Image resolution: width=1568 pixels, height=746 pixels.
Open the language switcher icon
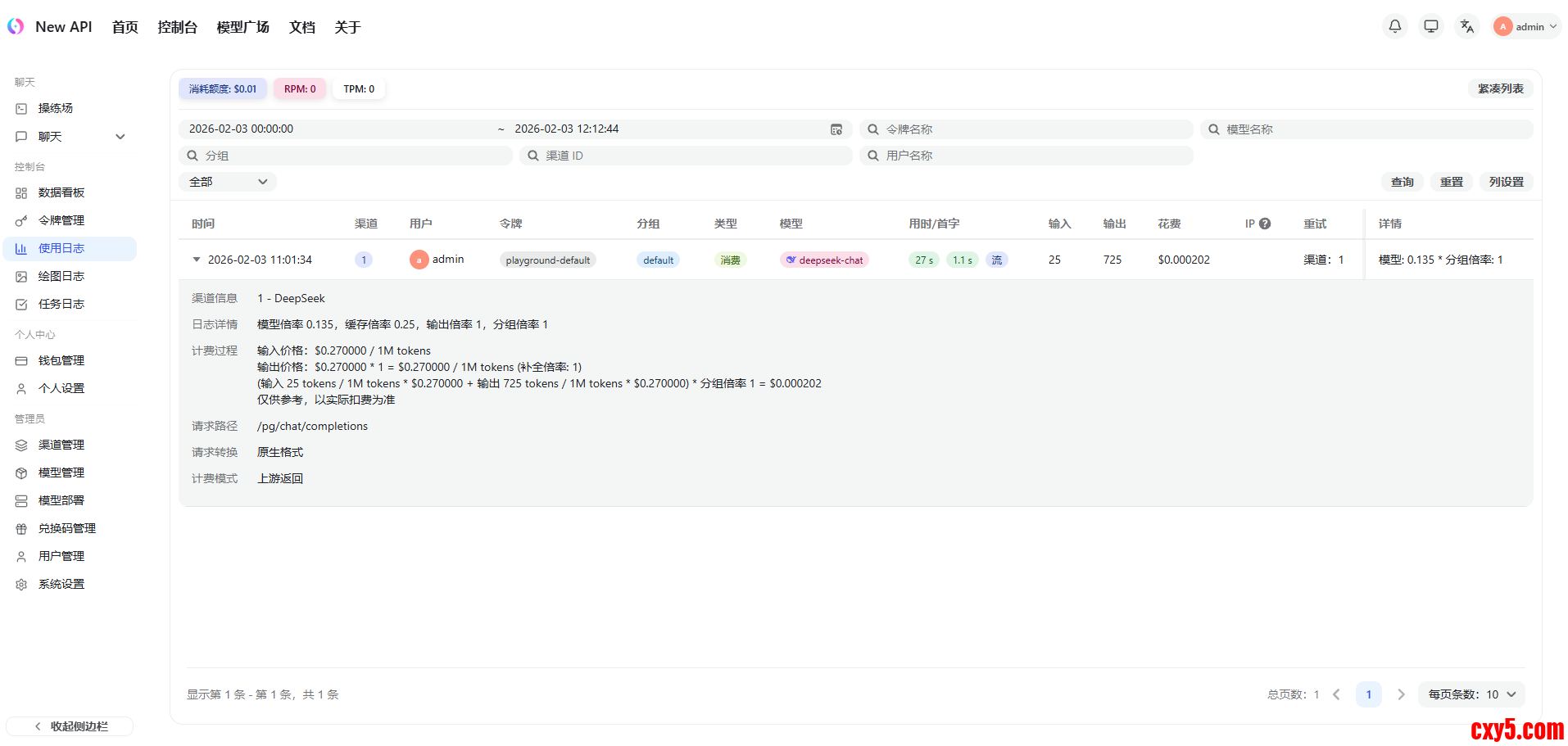coord(1466,26)
